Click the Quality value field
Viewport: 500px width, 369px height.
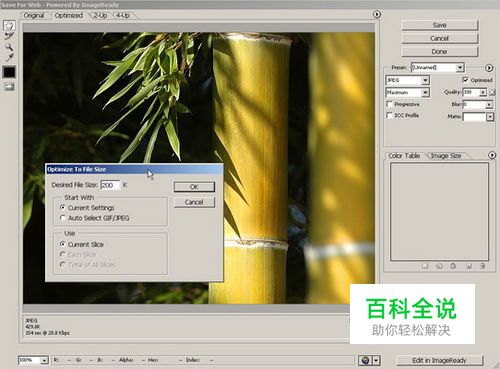click(471, 92)
